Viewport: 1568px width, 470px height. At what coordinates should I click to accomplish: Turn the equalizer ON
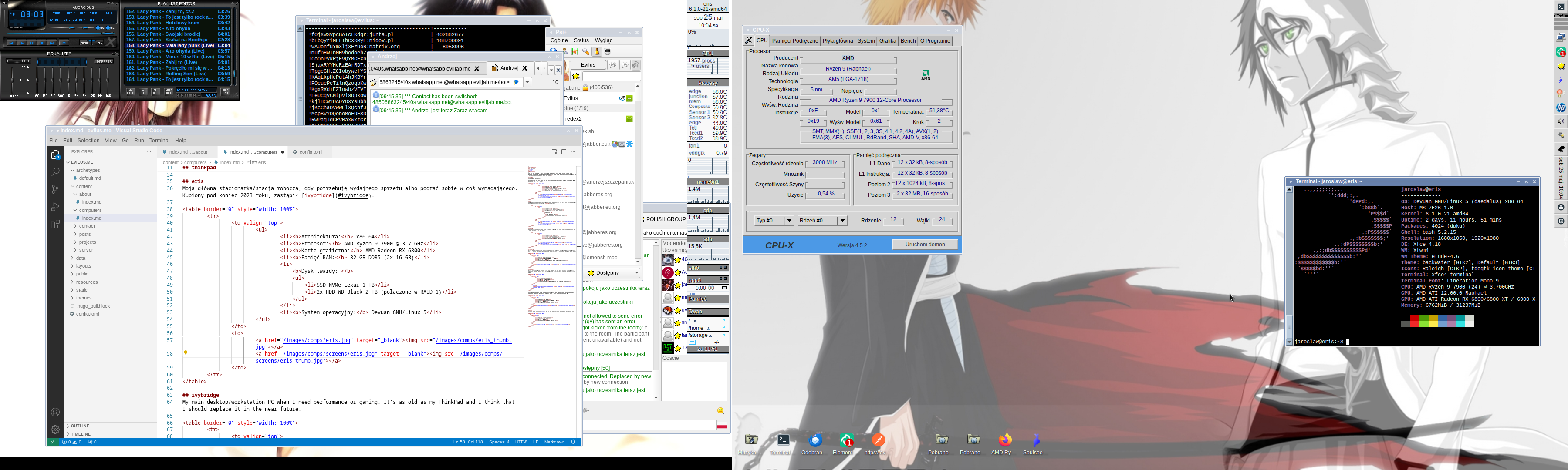(11, 61)
